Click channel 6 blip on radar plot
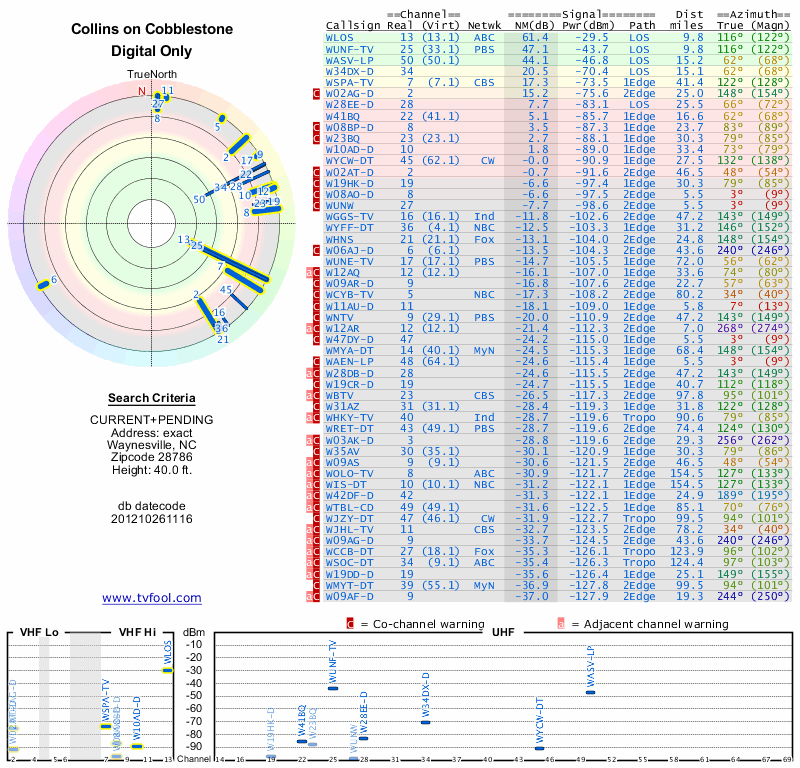 pos(43,285)
